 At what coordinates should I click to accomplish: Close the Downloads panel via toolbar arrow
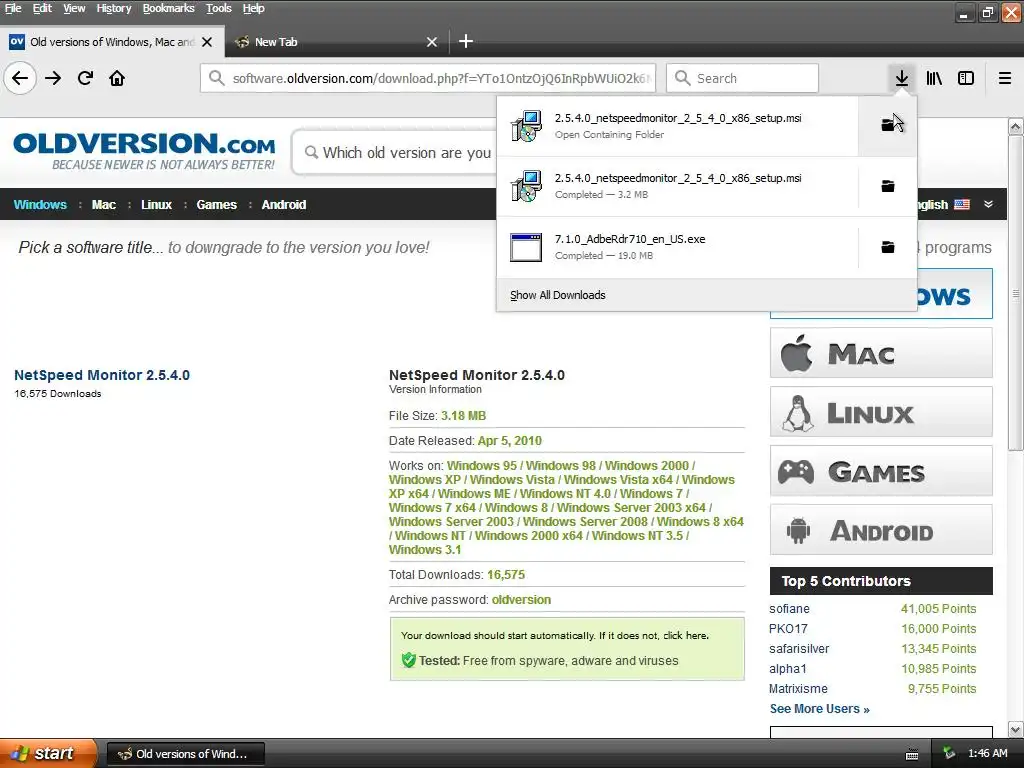tap(901, 78)
